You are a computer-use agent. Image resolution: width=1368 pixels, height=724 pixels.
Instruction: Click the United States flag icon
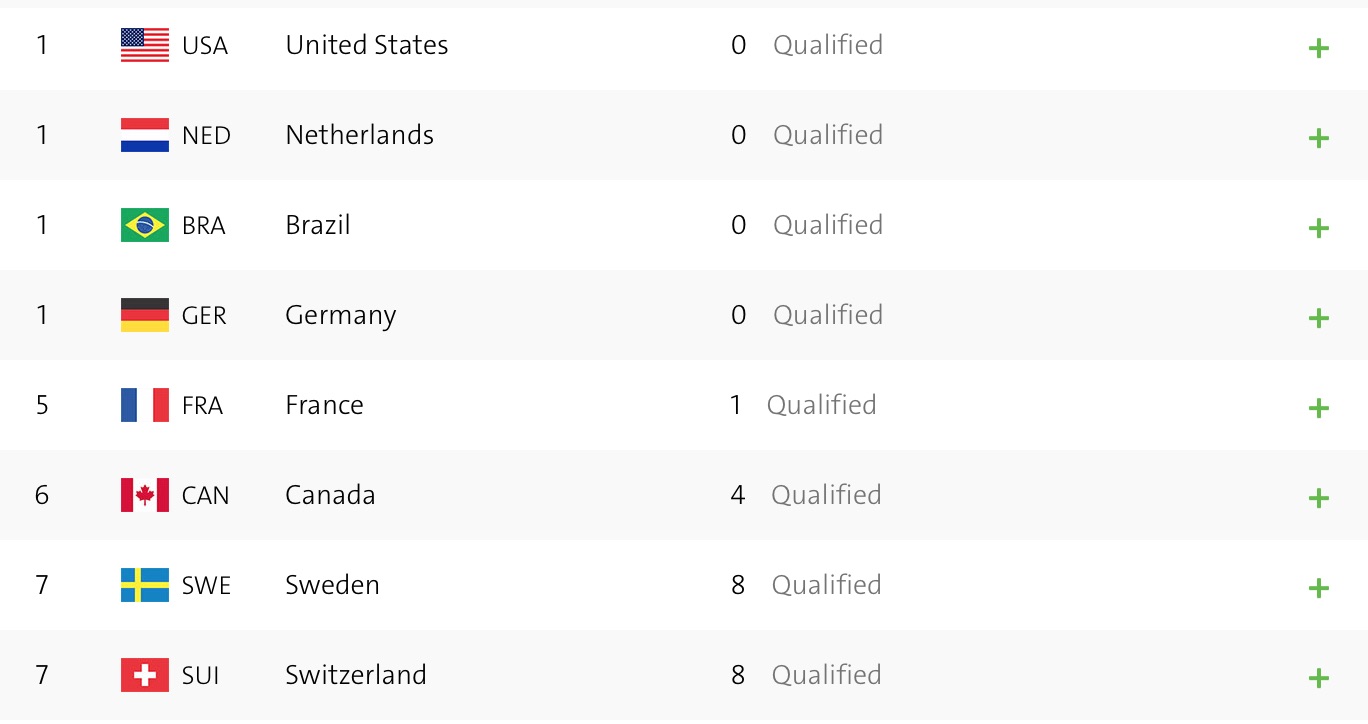click(x=145, y=45)
